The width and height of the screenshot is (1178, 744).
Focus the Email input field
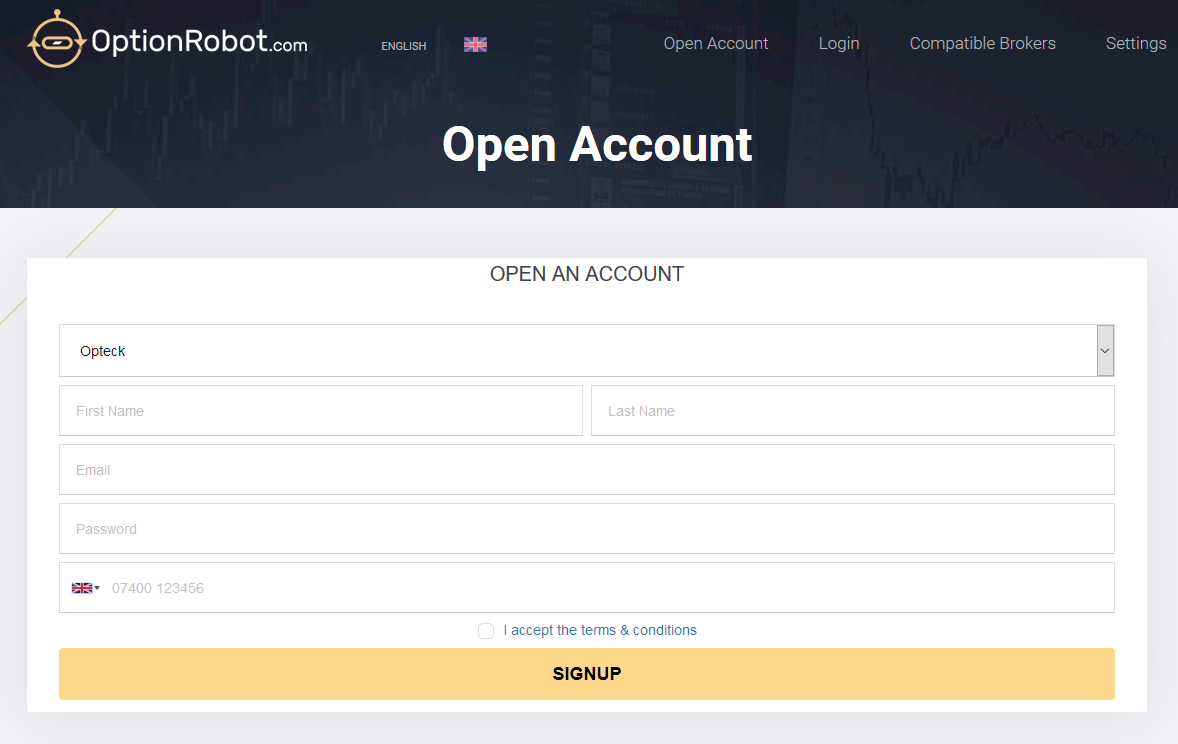click(x=587, y=470)
